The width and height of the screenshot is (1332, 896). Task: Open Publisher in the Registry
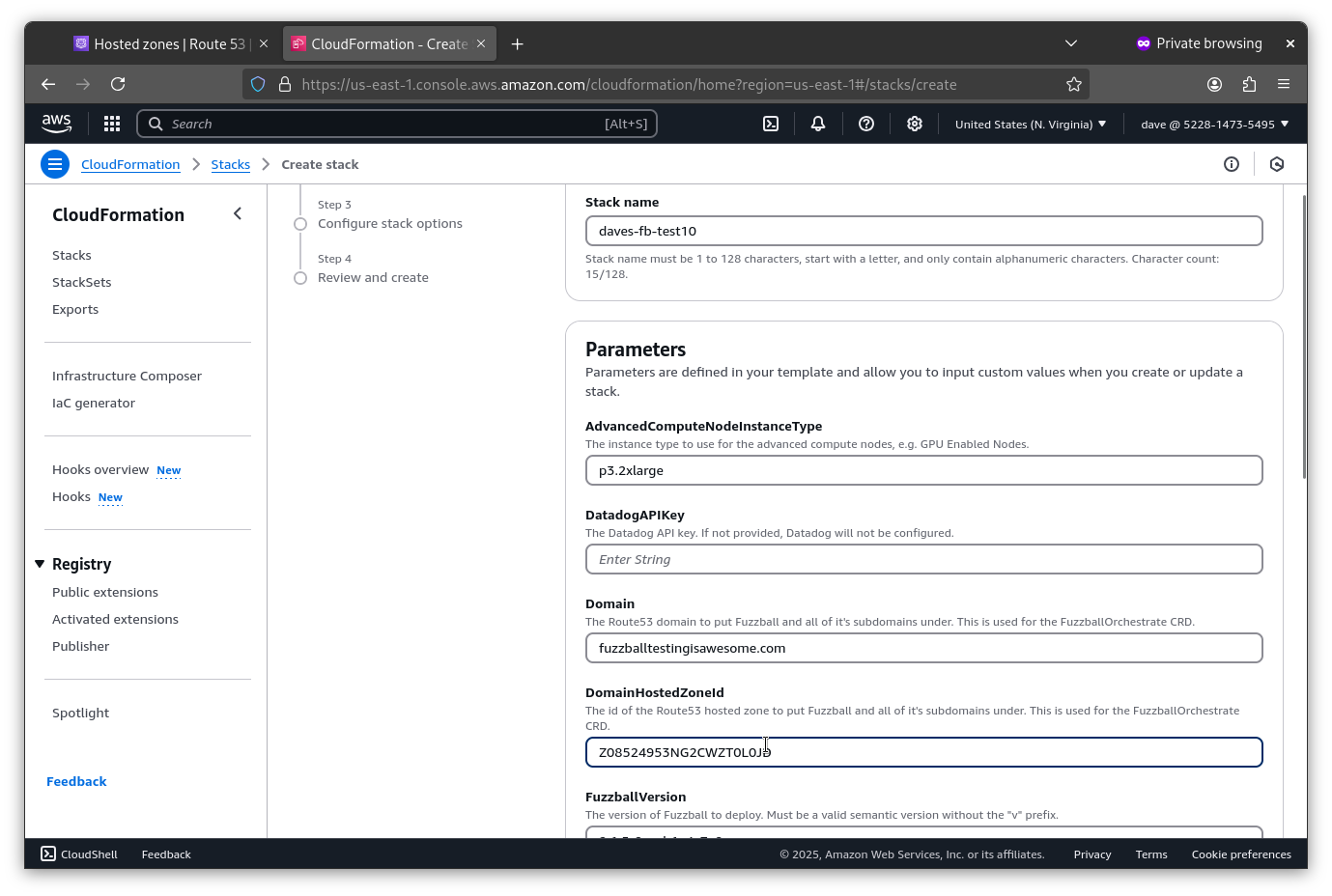(x=81, y=646)
